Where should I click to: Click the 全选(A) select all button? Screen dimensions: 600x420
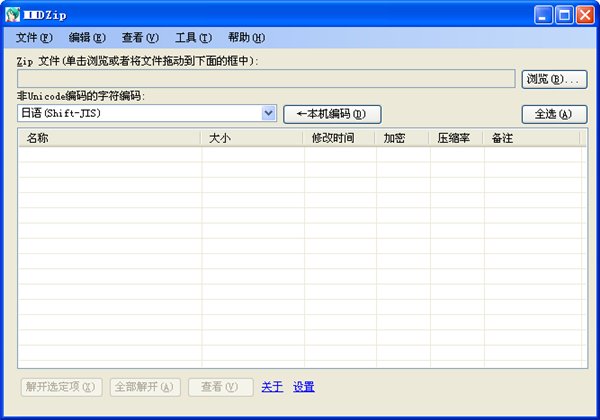point(554,114)
